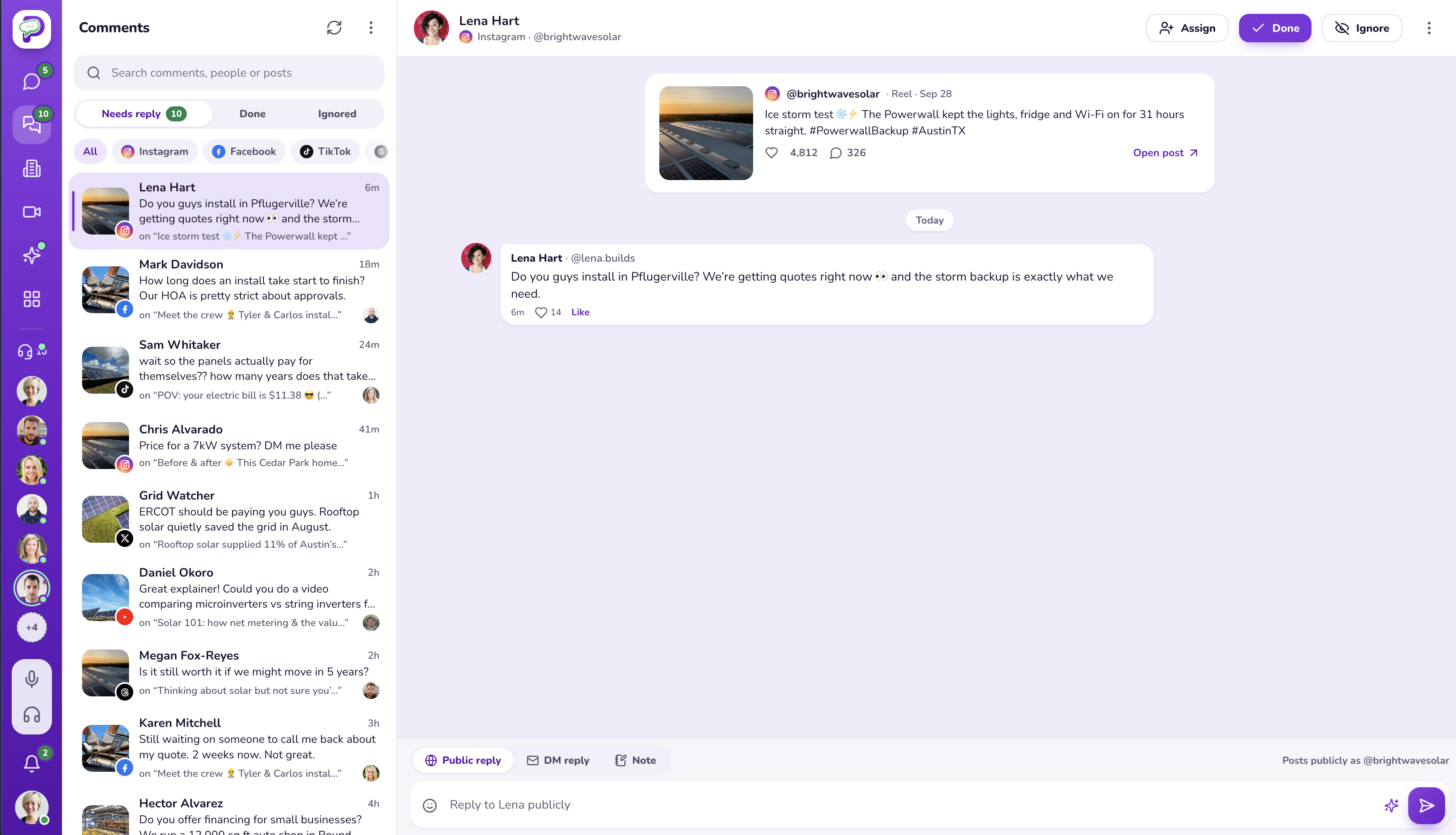The height and width of the screenshot is (835, 1456).
Task: Open Mark Davidson's comment in list
Action: 230,289
